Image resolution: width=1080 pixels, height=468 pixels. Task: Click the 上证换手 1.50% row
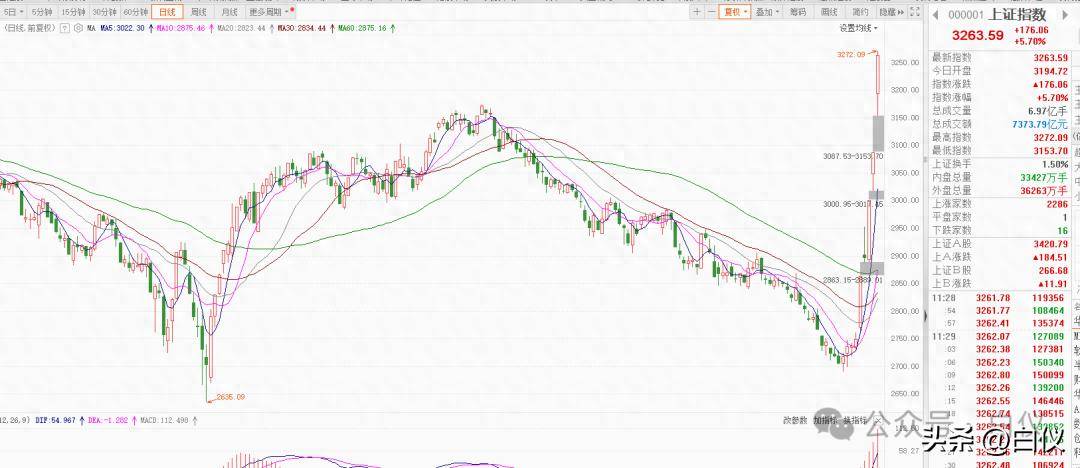click(1000, 164)
